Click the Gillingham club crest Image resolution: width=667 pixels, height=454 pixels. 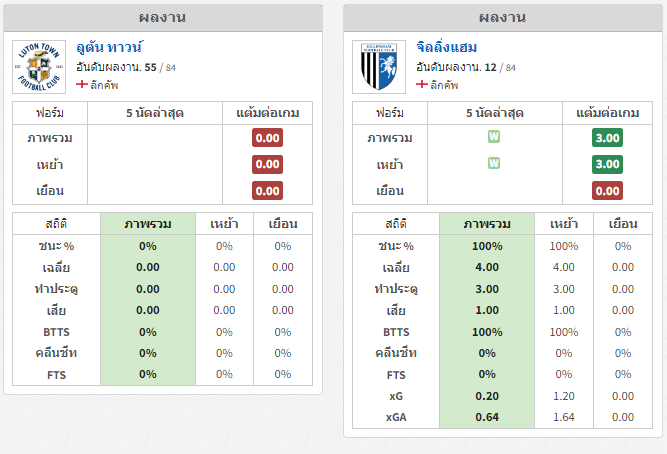pos(379,67)
